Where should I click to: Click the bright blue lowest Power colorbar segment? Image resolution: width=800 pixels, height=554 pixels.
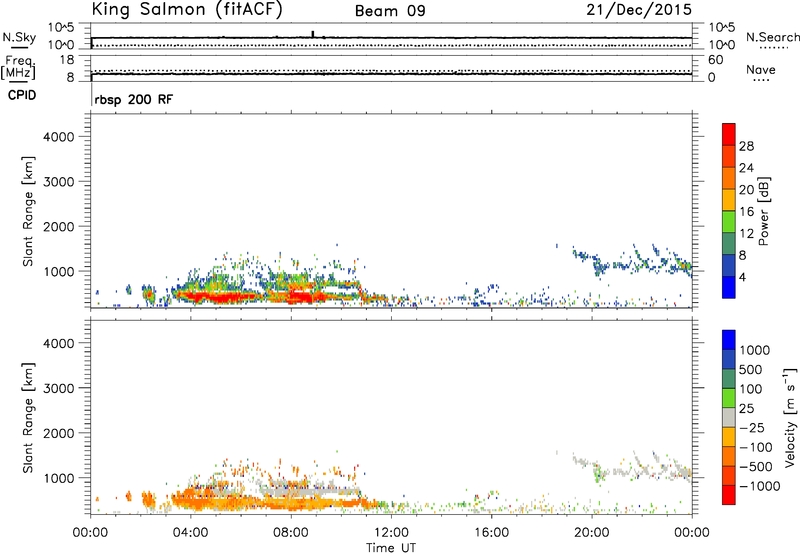pos(729,287)
